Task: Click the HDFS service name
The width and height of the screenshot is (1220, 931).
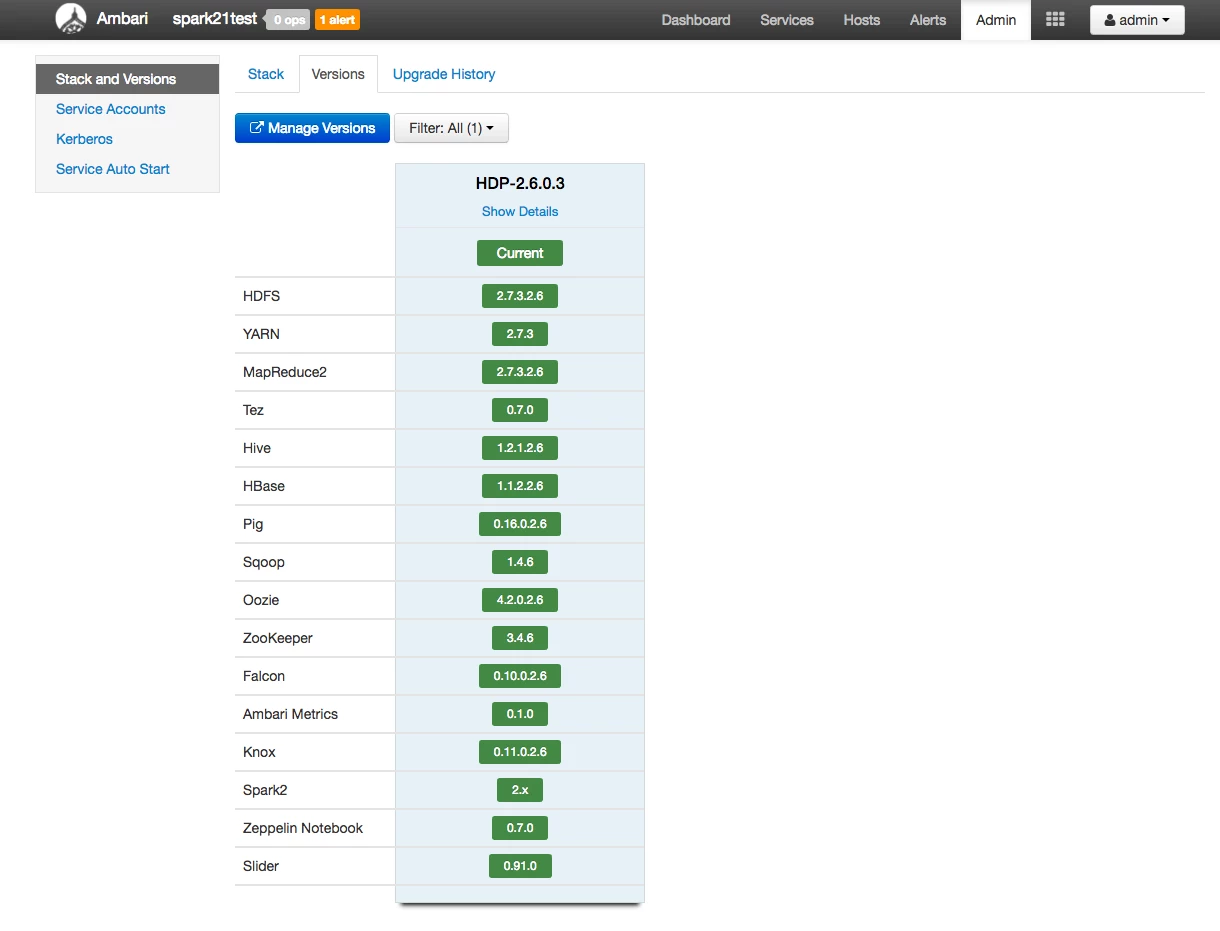Action: click(x=261, y=296)
